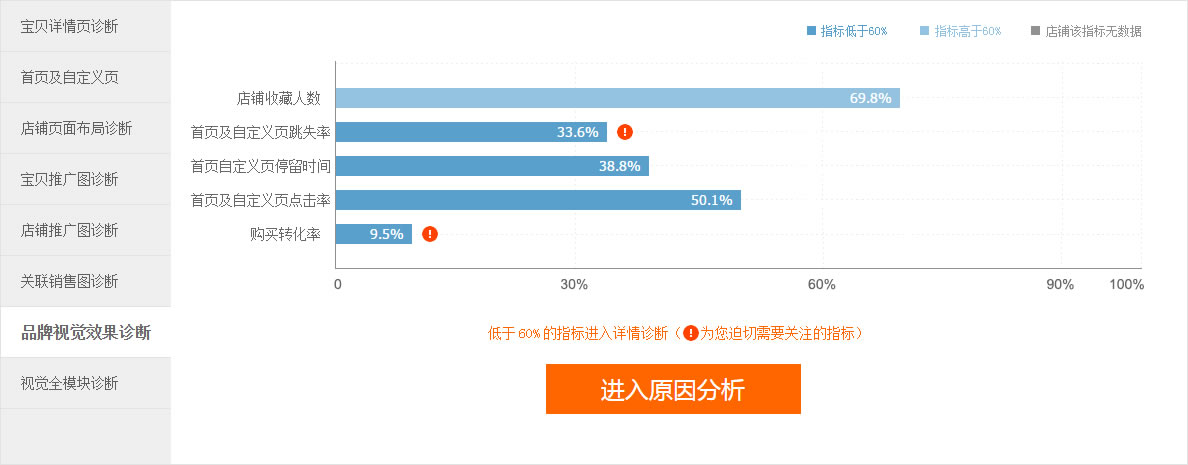The width and height of the screenshot is (1188, 465).
Task: Click the 50.1% 点击率 bar
Action: click(x=538, y=200)
